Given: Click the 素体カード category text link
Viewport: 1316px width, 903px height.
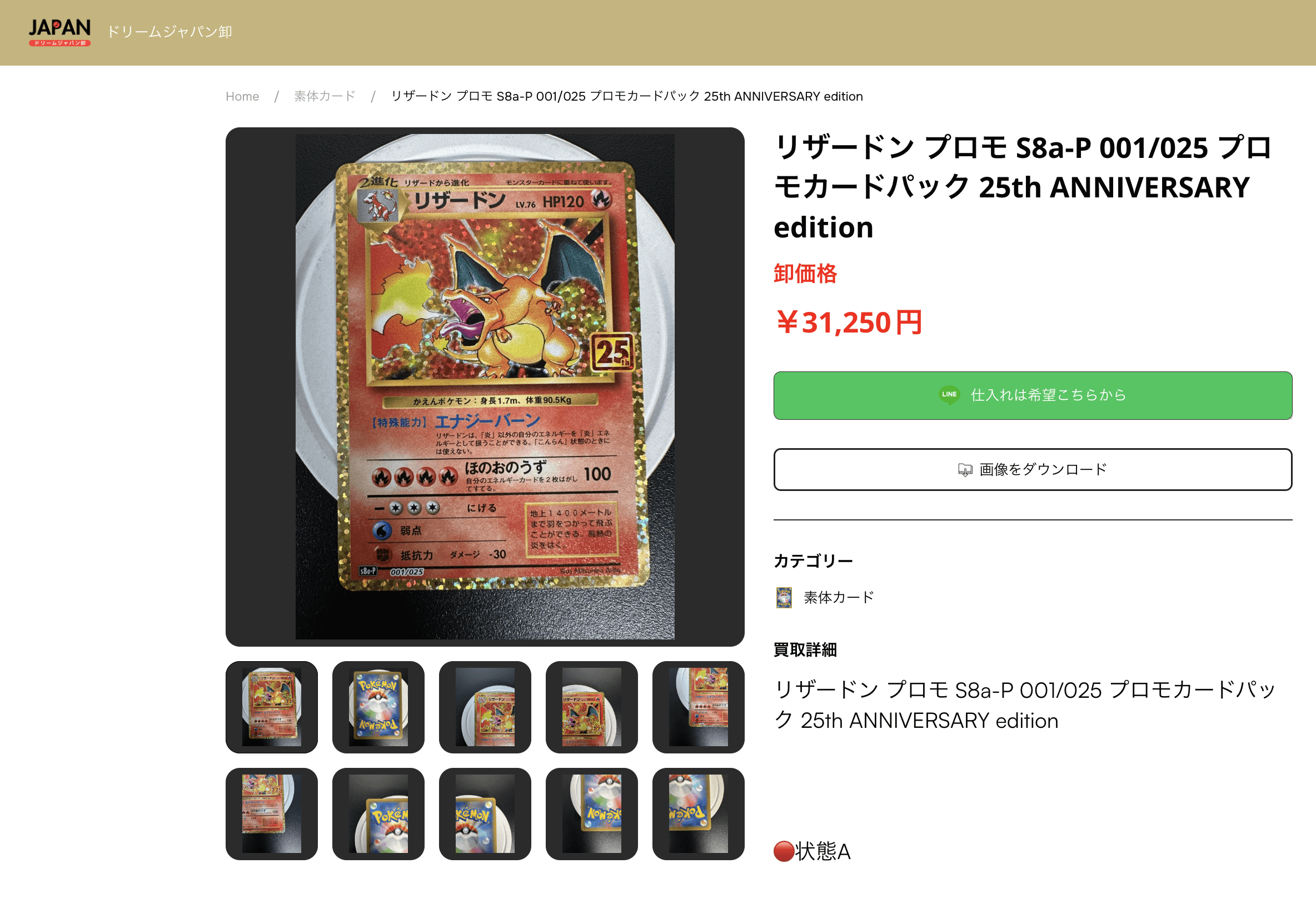Looking at the screenshot, I should pyautogui.click(x=839, y=598).
